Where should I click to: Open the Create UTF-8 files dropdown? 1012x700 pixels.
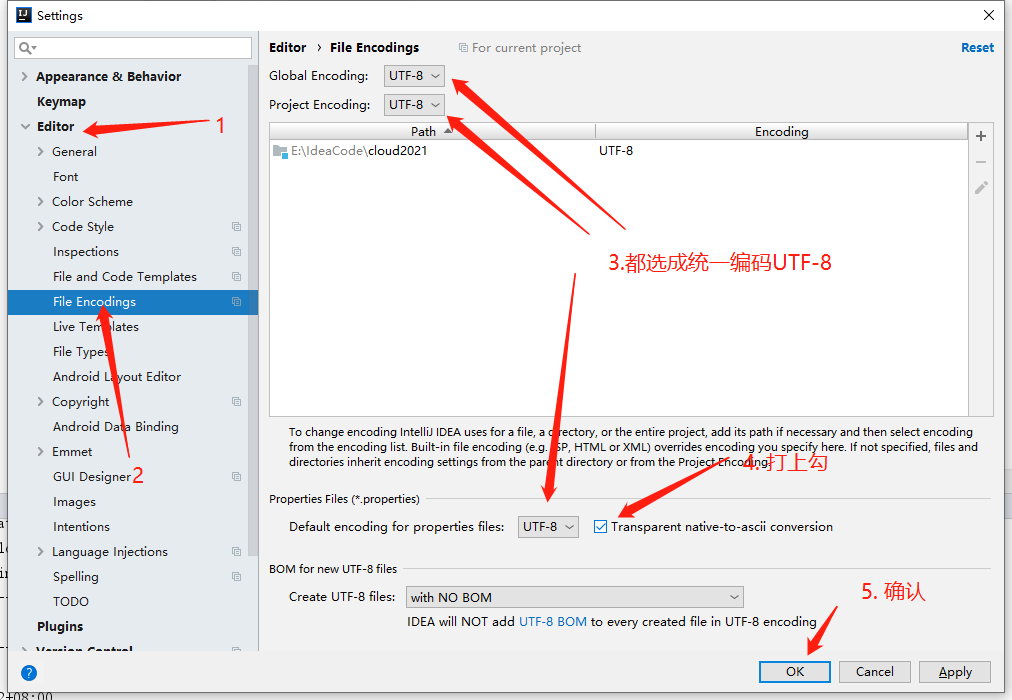pos(574,597)
